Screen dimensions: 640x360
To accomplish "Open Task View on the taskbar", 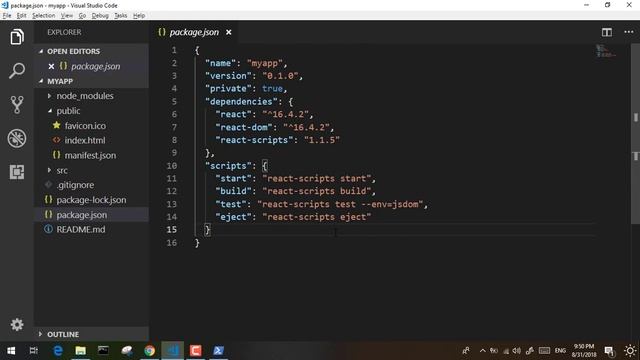I will click(x=33, y=351).
